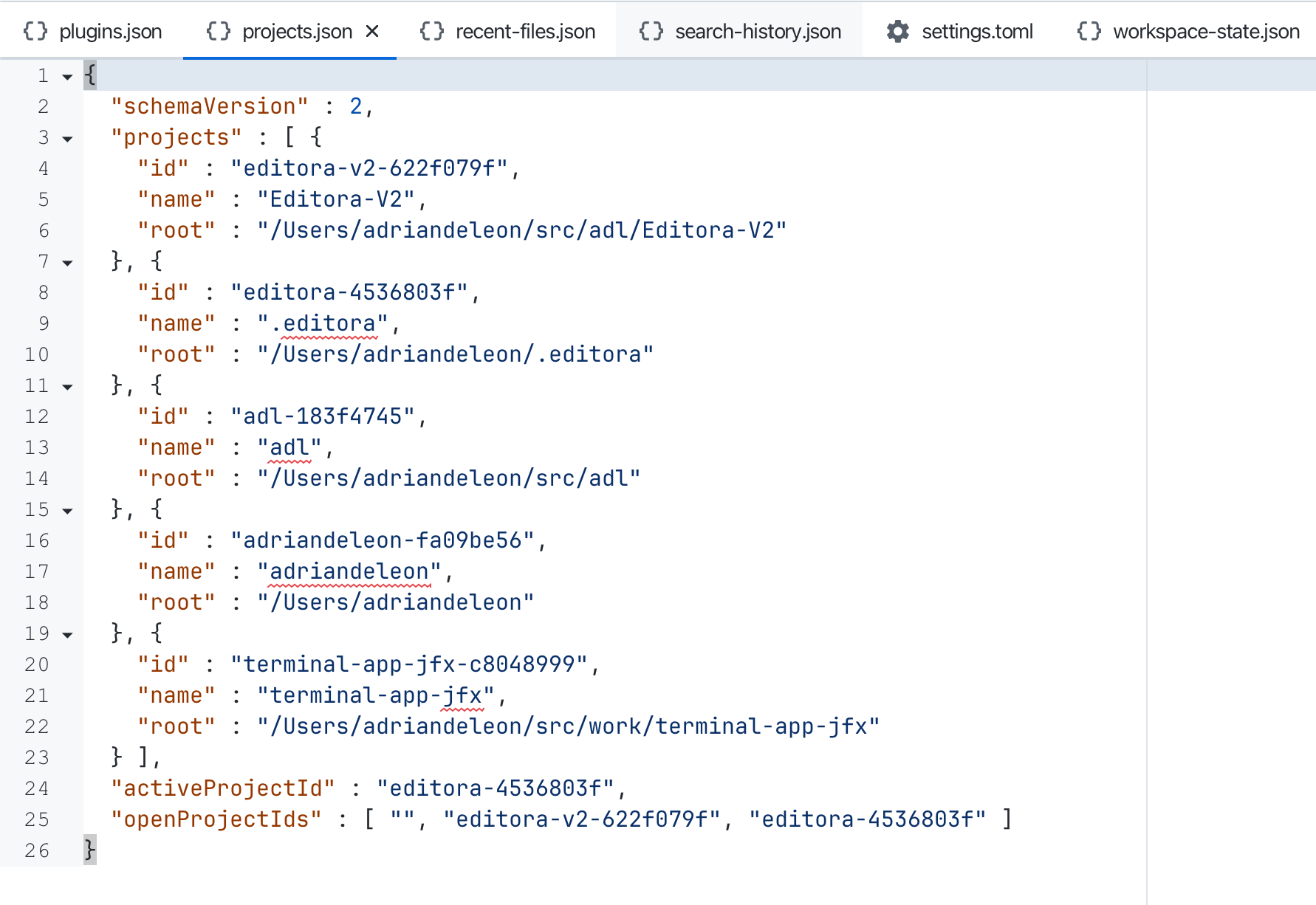Click line number 26 in the gutter

(x=37, y=850)
